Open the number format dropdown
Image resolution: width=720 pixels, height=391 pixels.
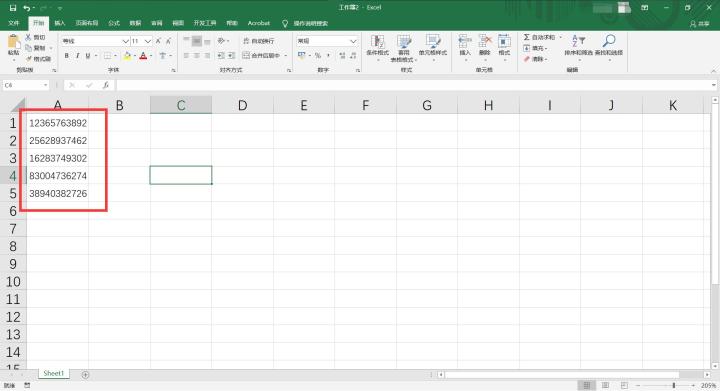353,41
